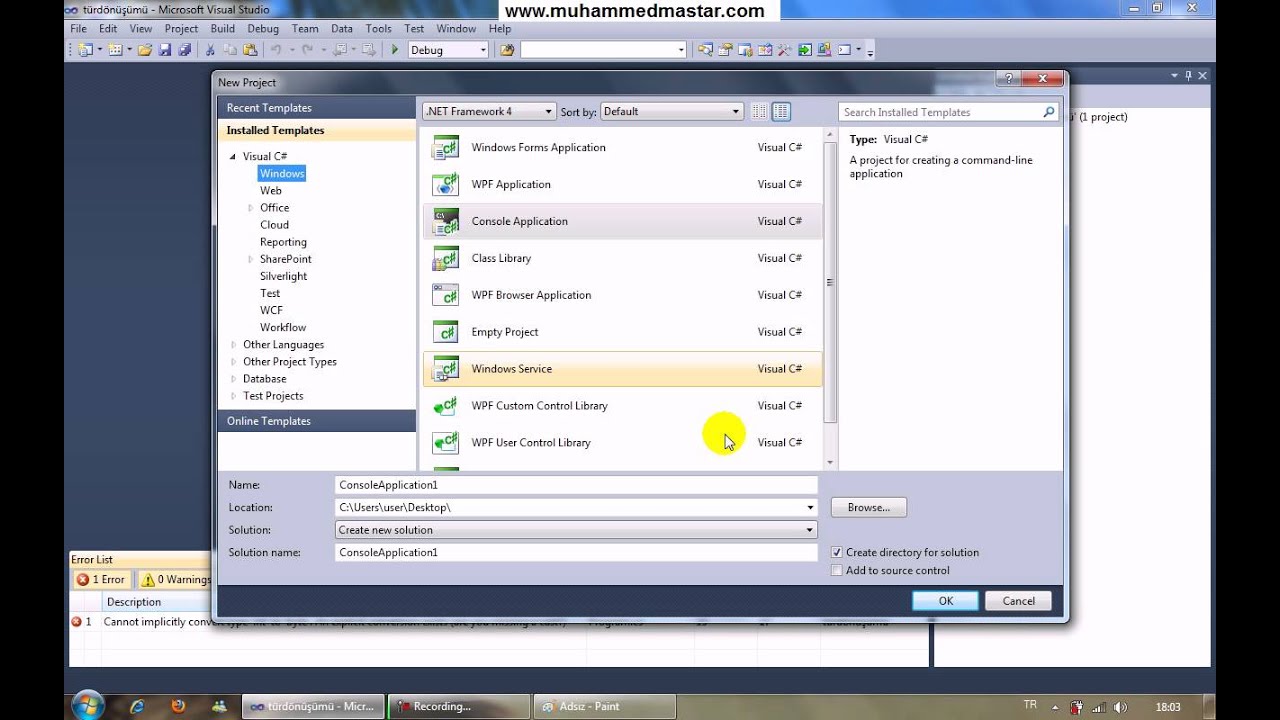
Task: Click the Browse... button
Action: pos(868,508)
